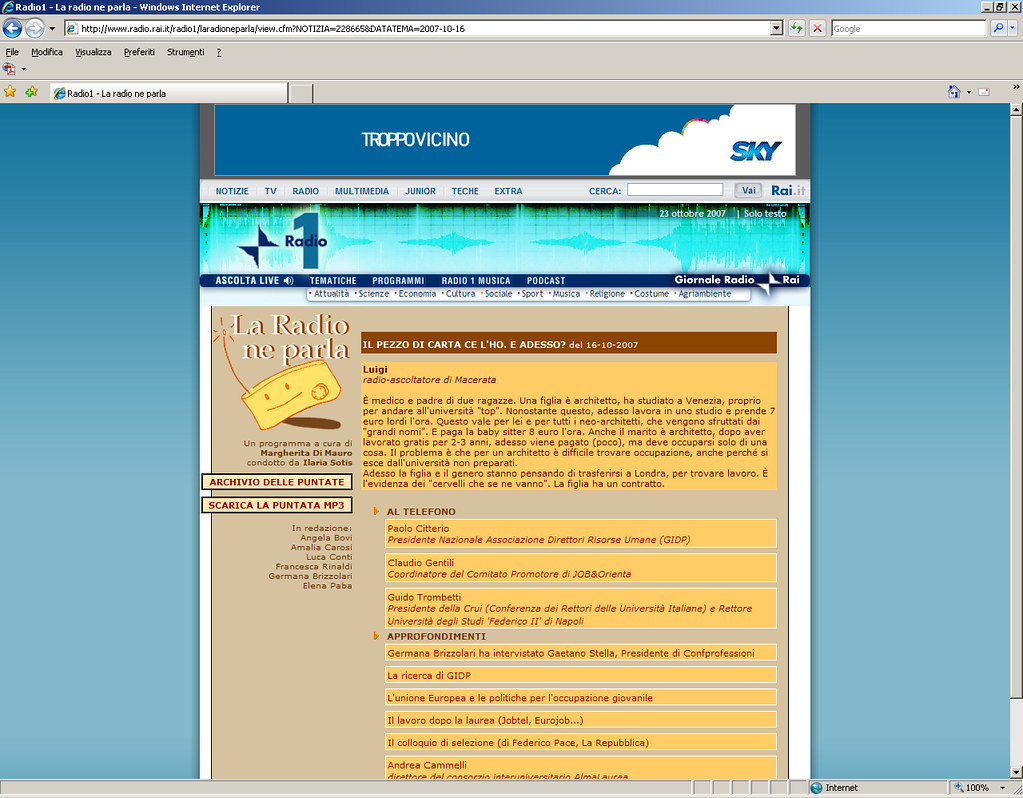Open the PROGRAMMI menu item
Screen dimensions: 1023x798
point(398,281)
